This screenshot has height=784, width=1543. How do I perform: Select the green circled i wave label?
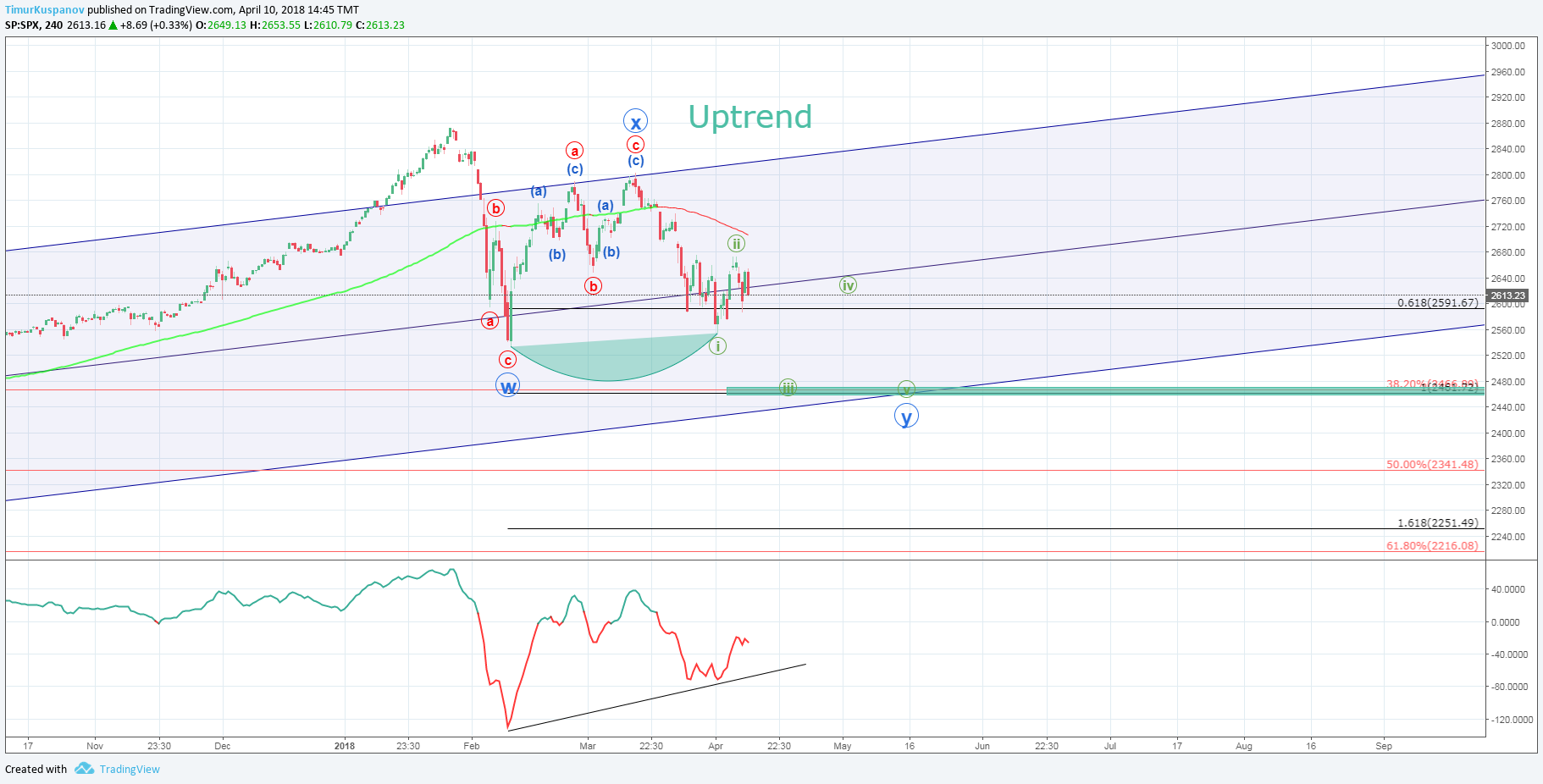(x=717, y=345)
